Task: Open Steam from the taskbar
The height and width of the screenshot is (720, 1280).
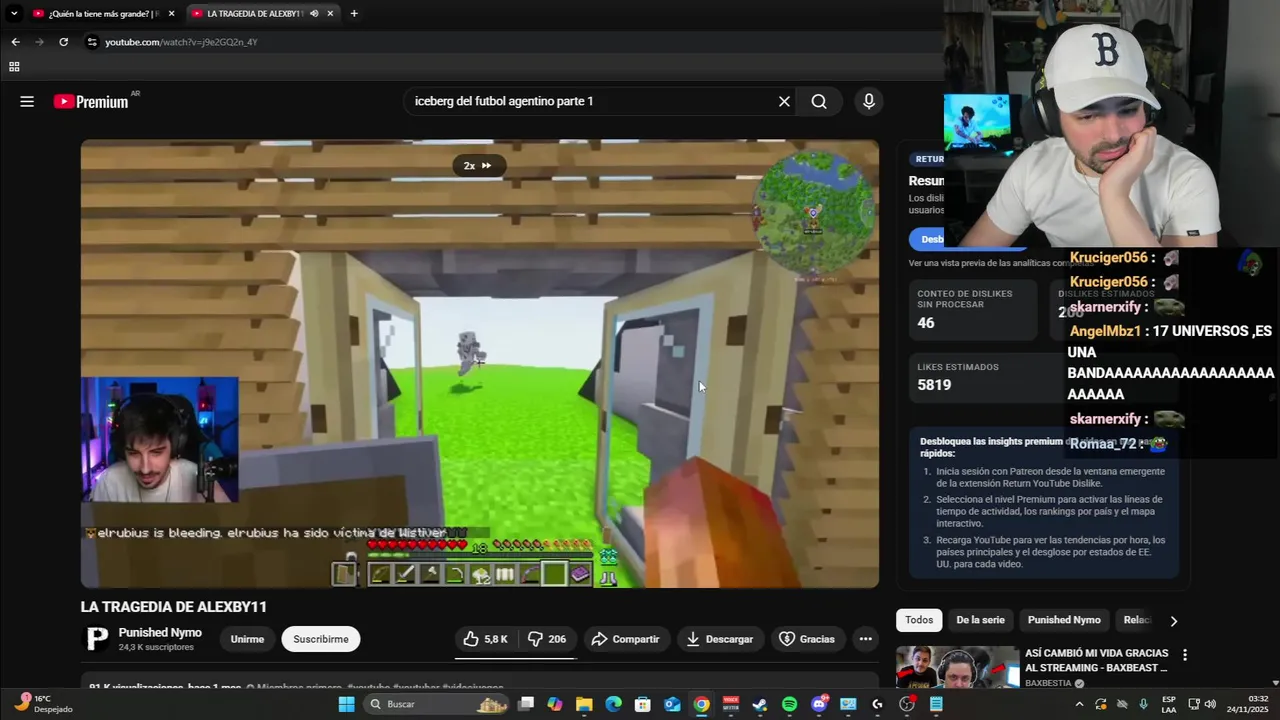Action: [760, 704]
